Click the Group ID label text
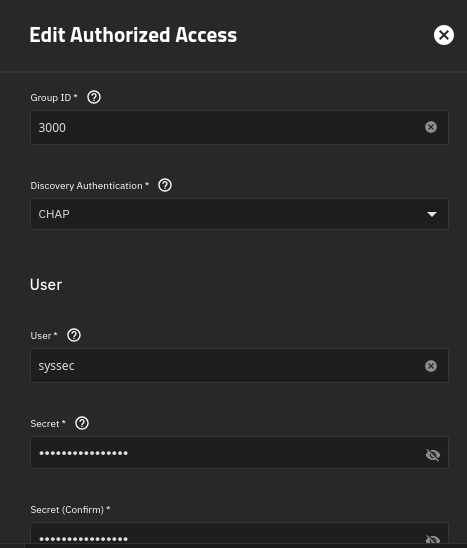Viewport: 467px width, 548px height. [51, 98]
